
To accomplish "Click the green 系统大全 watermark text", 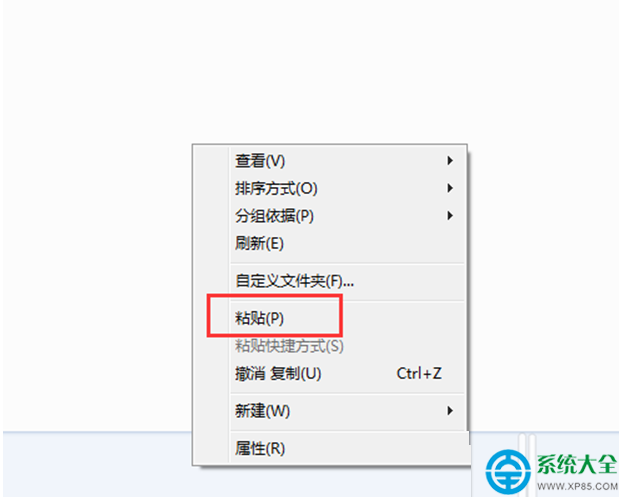I will (x=576, y=465).
